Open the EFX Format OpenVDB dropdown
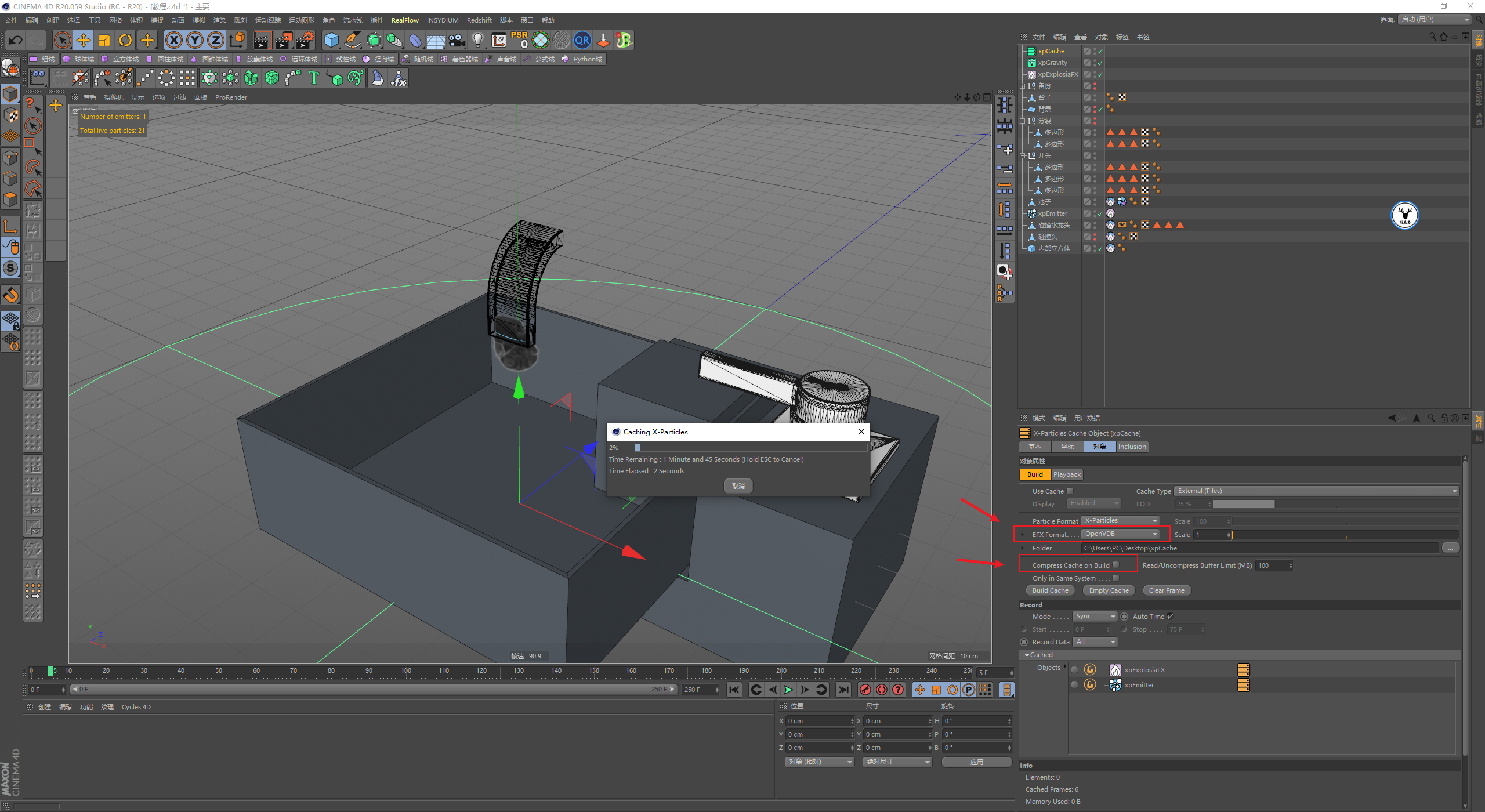Viewport: 1485px width, 812px height. [x=1121, y=534]
